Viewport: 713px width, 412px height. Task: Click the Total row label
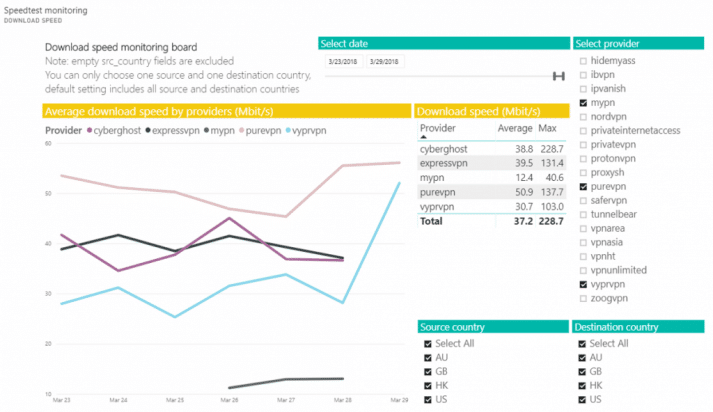[431, 221]
